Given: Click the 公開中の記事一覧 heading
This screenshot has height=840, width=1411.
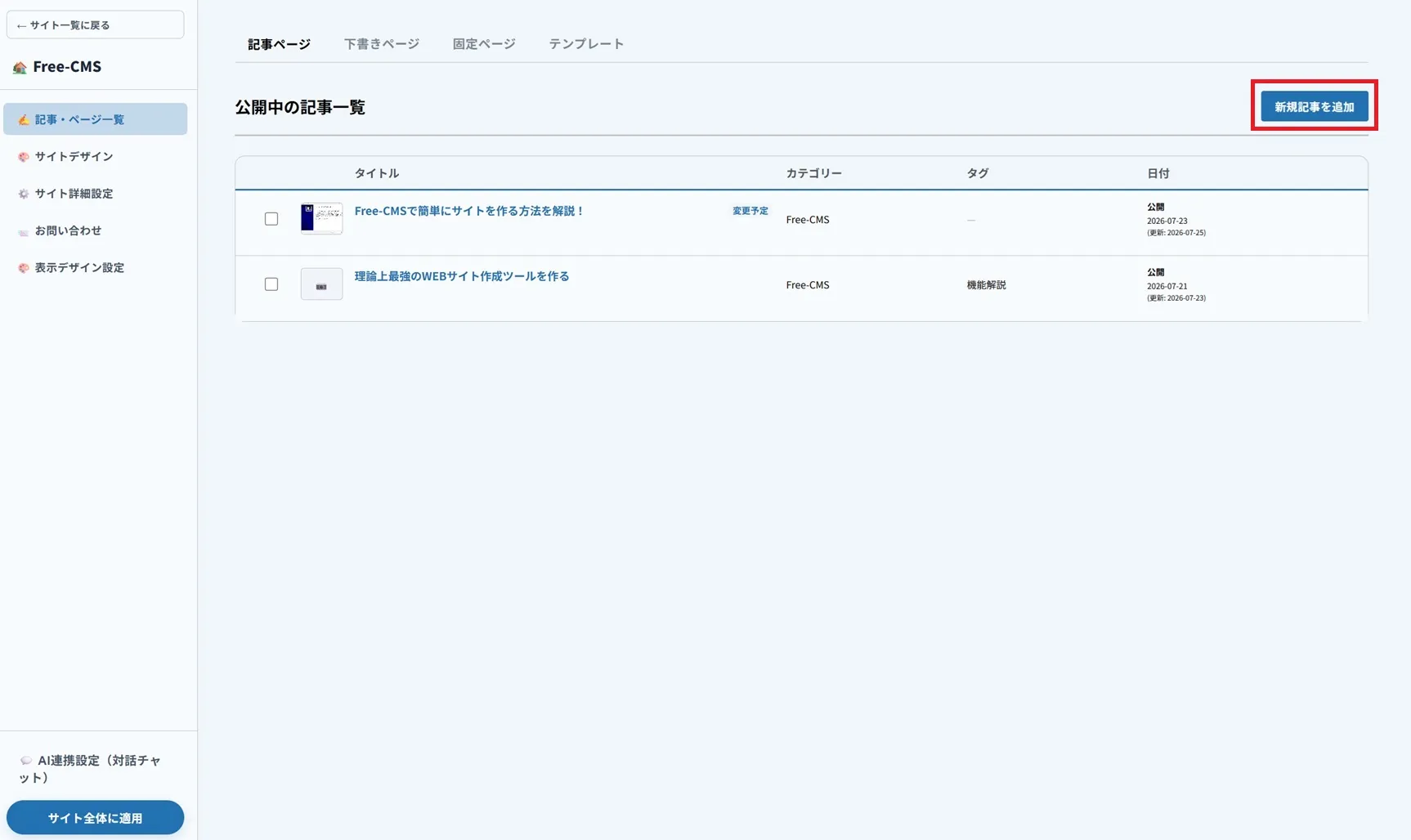Looking at the screenshot, I should 300,107.
